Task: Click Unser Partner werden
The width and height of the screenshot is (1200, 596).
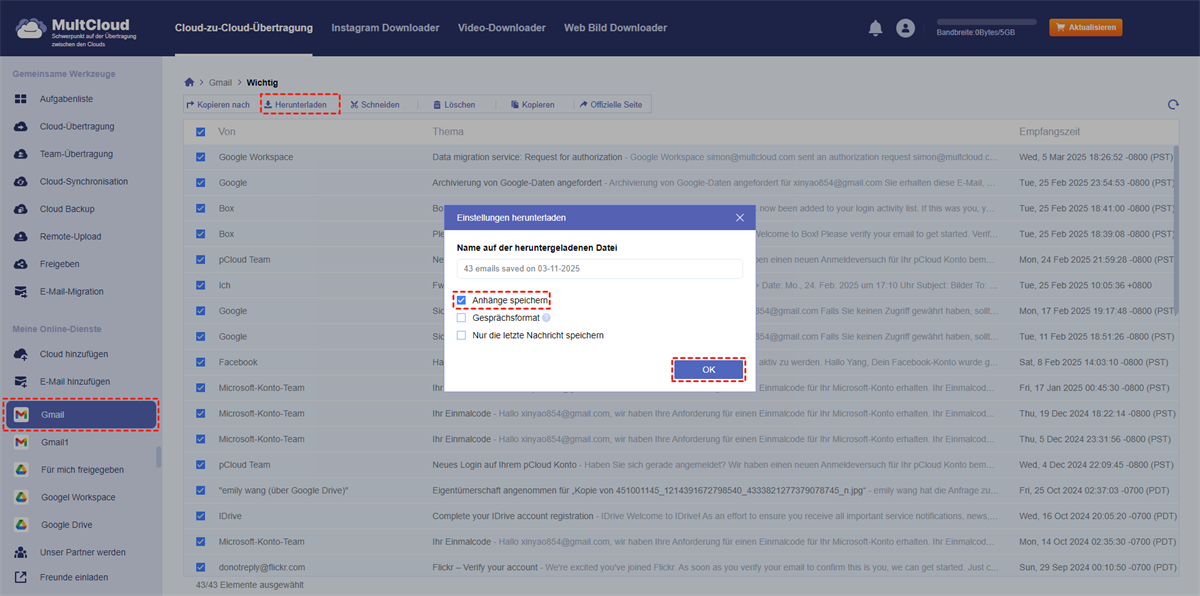Action: 83,552
